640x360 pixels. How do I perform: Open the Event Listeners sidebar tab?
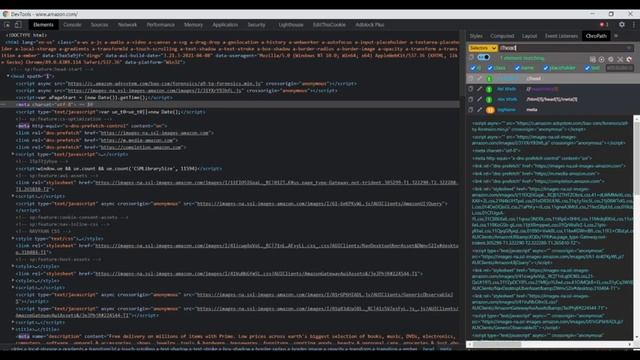[561, 36]
